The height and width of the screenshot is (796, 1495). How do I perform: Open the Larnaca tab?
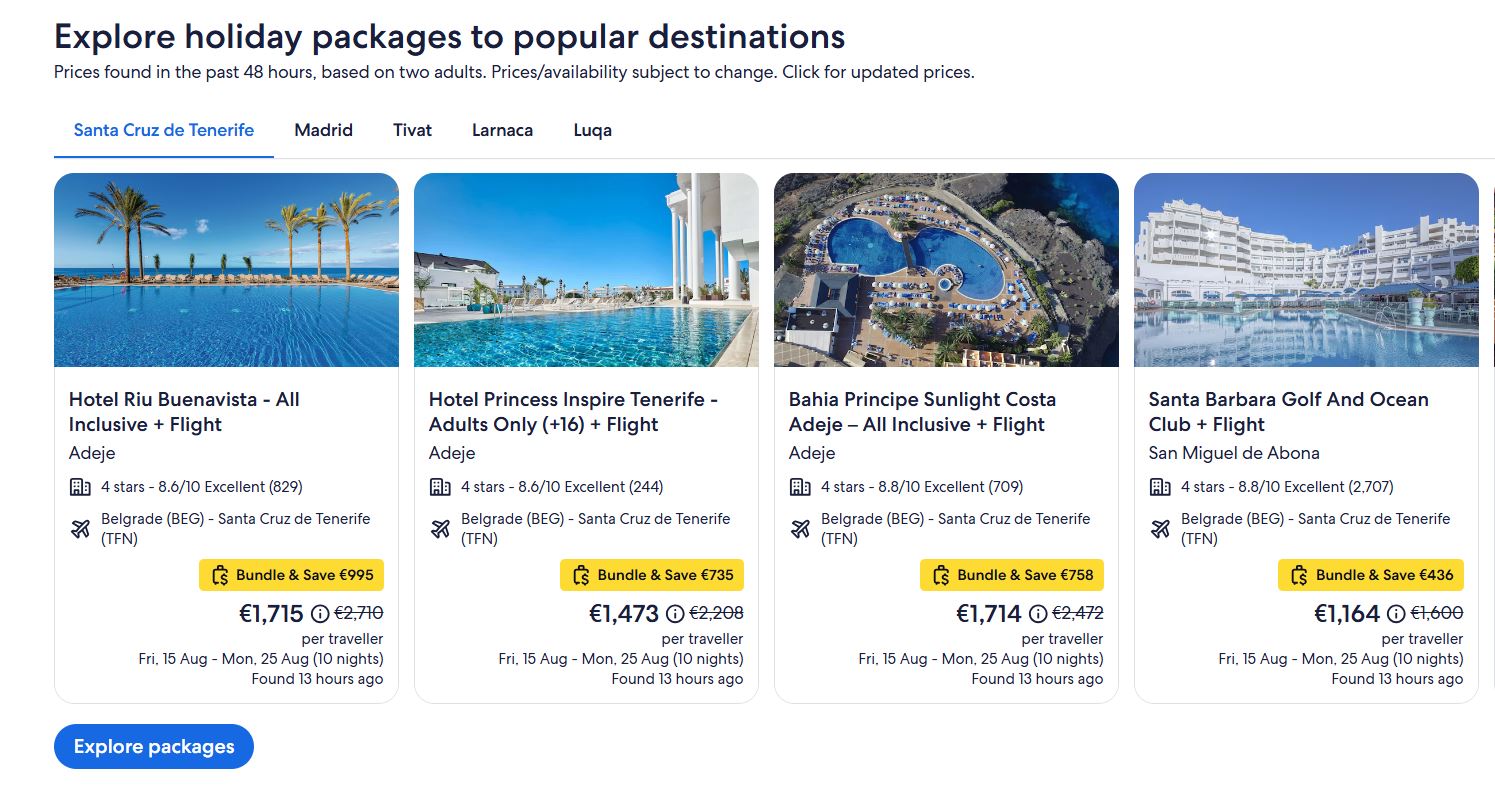pyautogui.click(x=502, y=130)
